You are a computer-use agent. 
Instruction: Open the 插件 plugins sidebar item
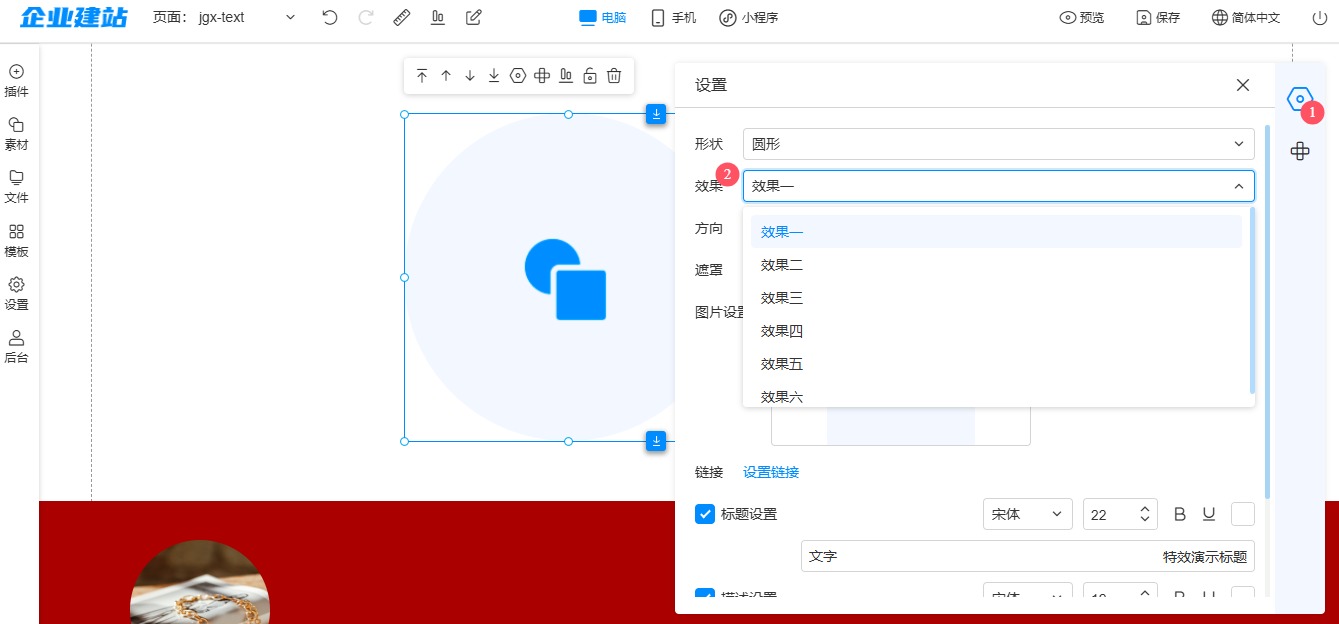click(x=17, y=81)
